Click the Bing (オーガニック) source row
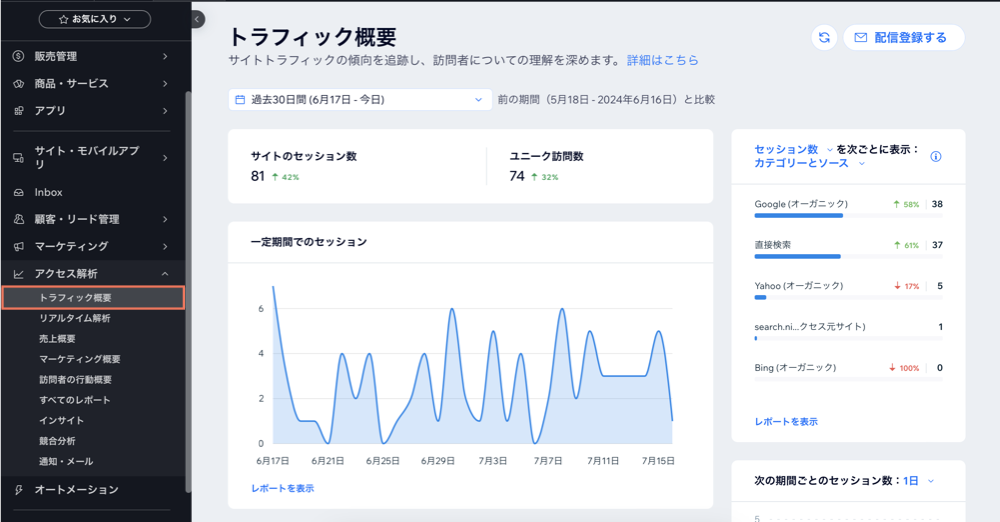This screenshot has width=1000, height=522. point(848,372)
